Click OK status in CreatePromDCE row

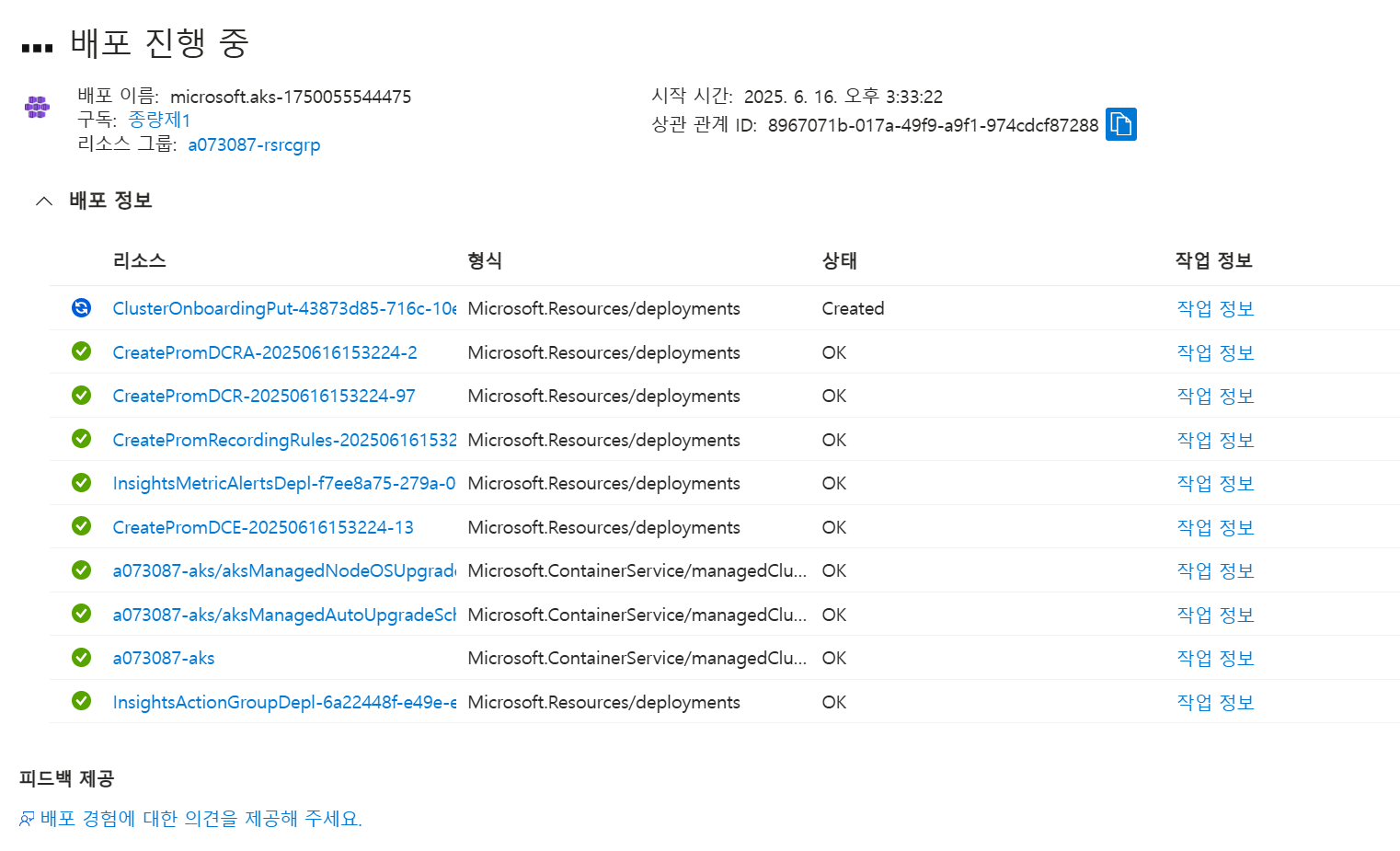click(833, 527)
